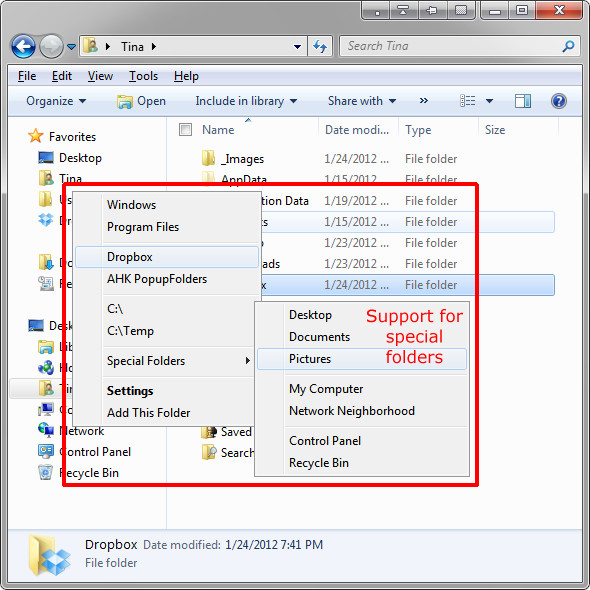Click the Recent Places icon in sidebar

tap(46, 283)
